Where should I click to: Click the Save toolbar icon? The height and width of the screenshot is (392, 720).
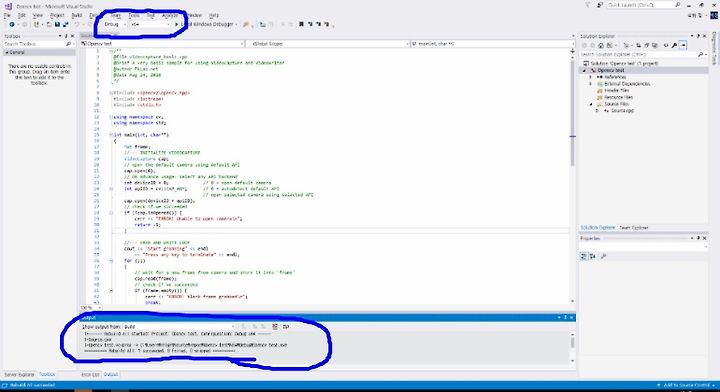click(57, 24)
